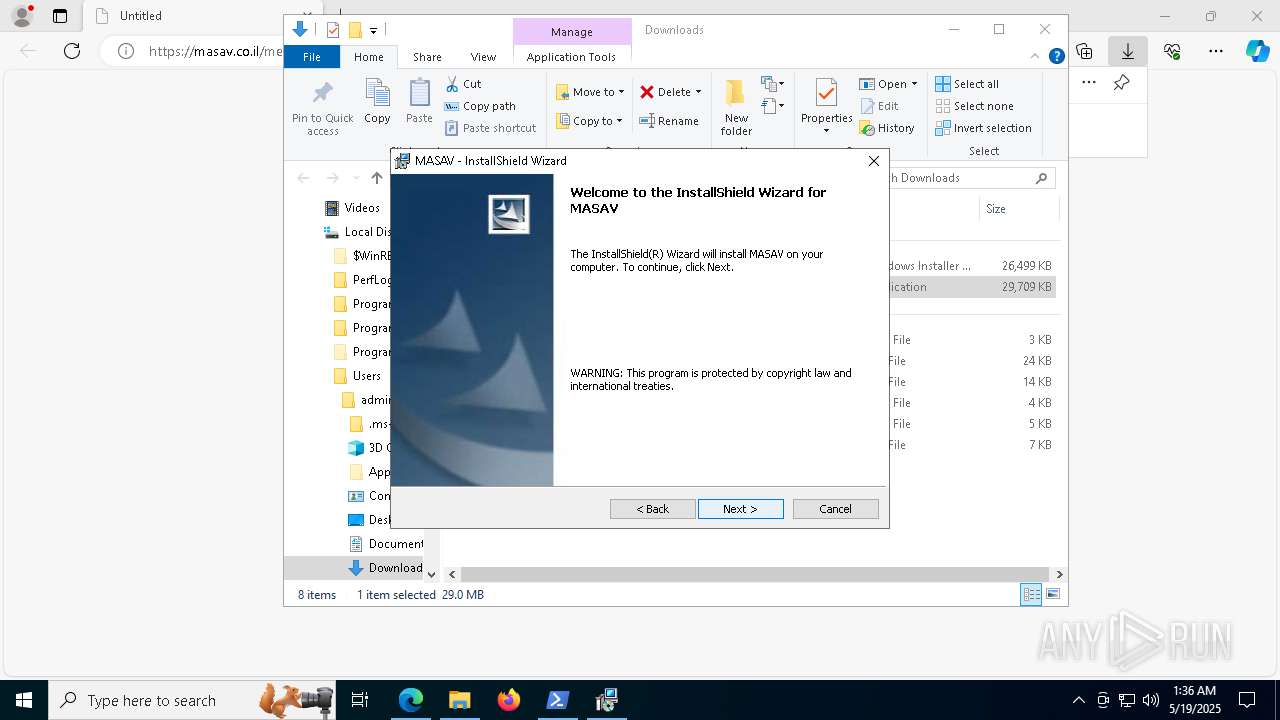Image resolution: width=1280 pixels, height=720 pixels.
Task: Click the Cut scissors command
Action: tap(463, 84)
